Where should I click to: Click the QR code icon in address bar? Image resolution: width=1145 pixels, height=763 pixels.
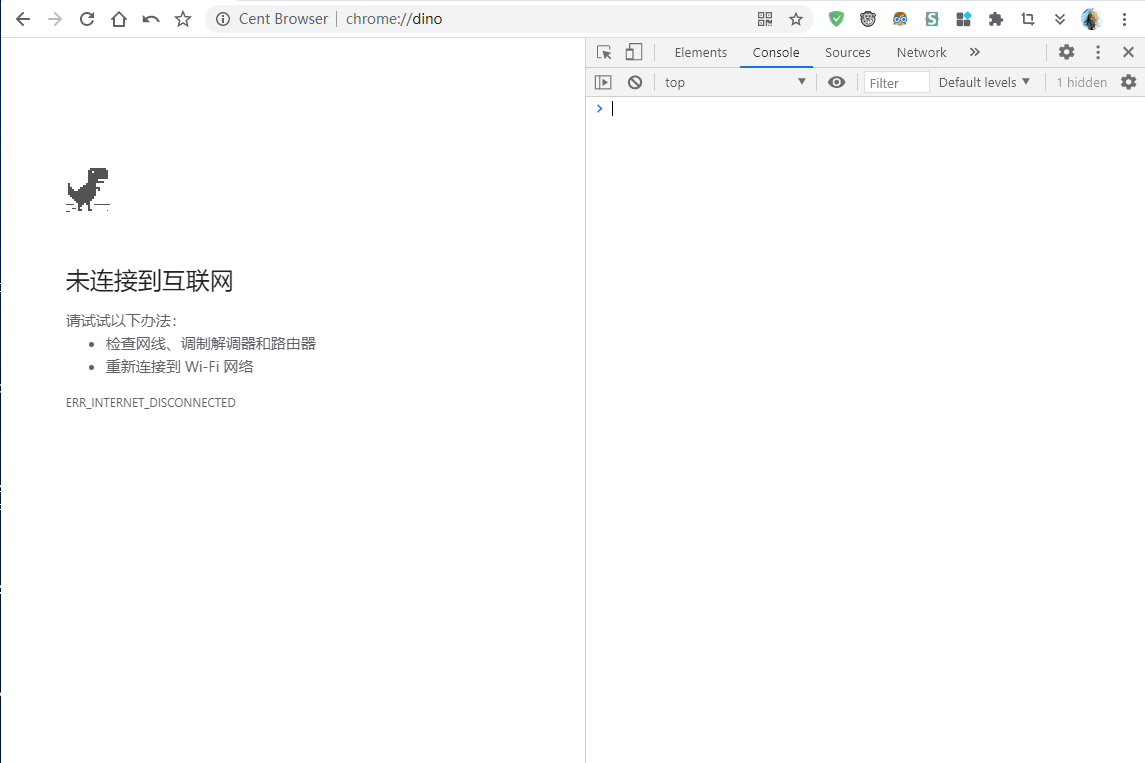tap(765, 19)
